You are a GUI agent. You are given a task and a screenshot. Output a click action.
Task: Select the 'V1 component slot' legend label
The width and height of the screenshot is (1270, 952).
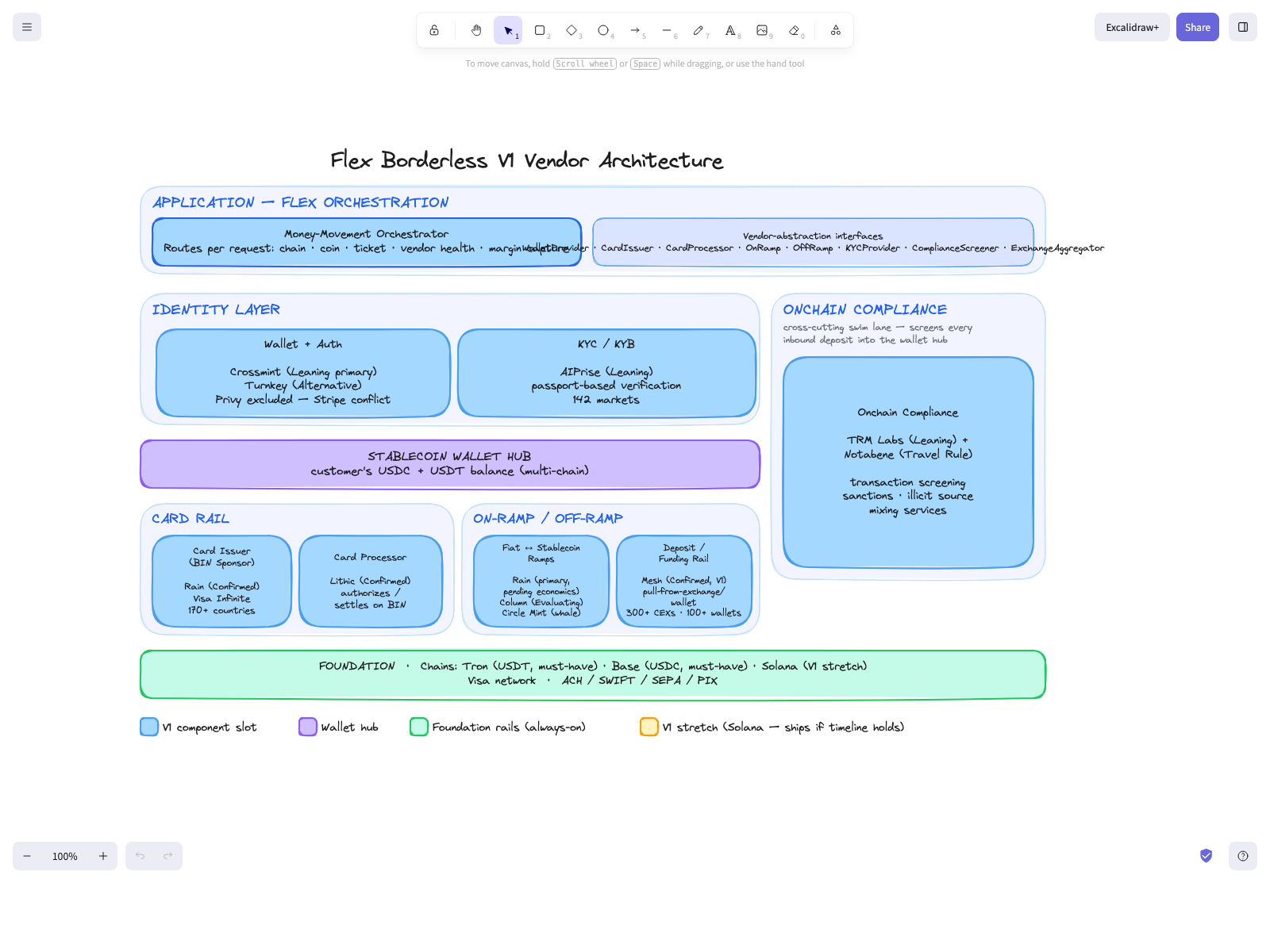point(210,727)
